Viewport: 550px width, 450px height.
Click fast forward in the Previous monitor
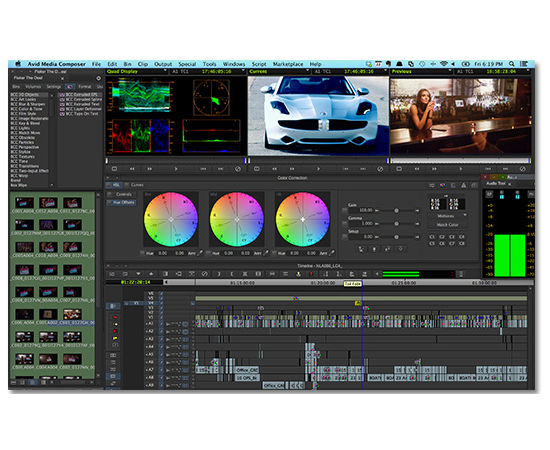pyautogui.click(x=434, y=169)
